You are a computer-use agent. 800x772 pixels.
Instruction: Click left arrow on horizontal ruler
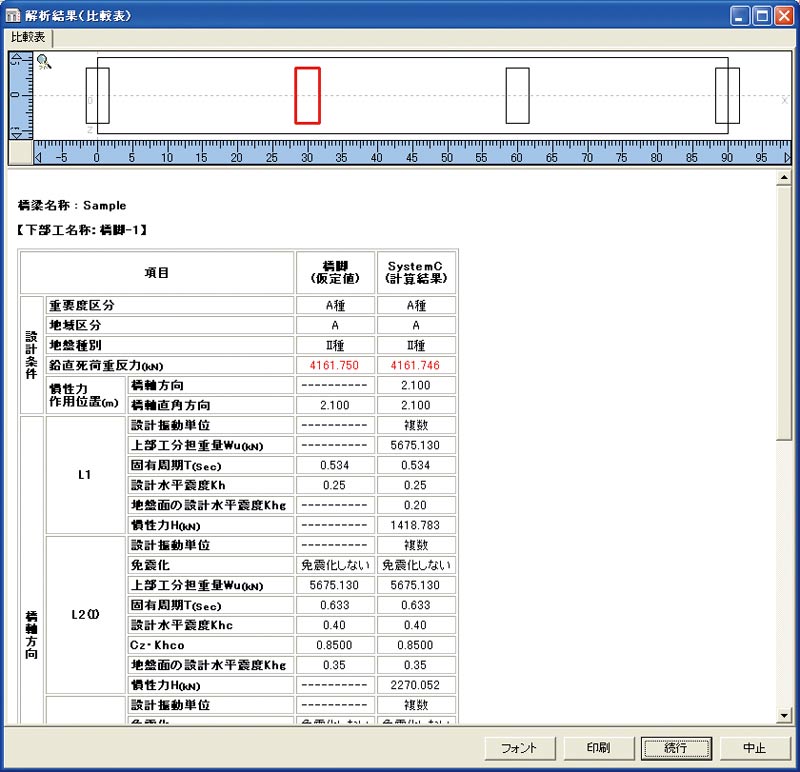pos(38,158)
